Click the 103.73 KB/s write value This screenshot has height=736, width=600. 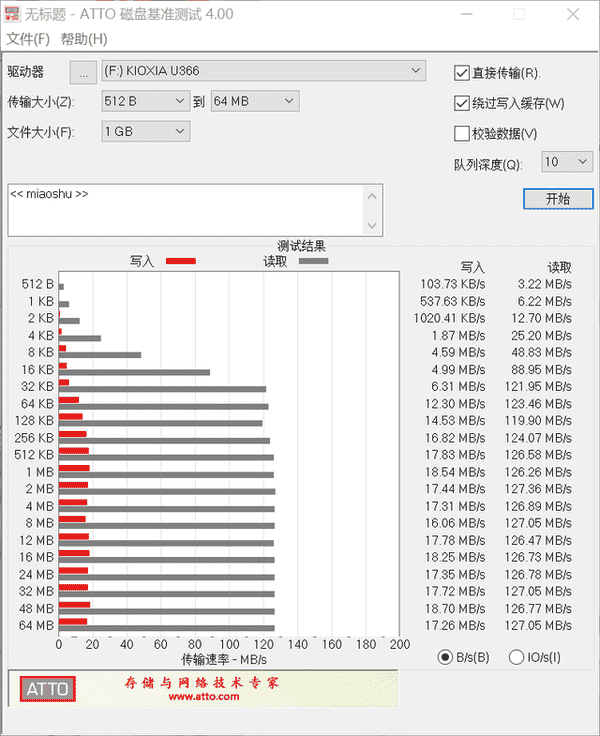(453, 284)
